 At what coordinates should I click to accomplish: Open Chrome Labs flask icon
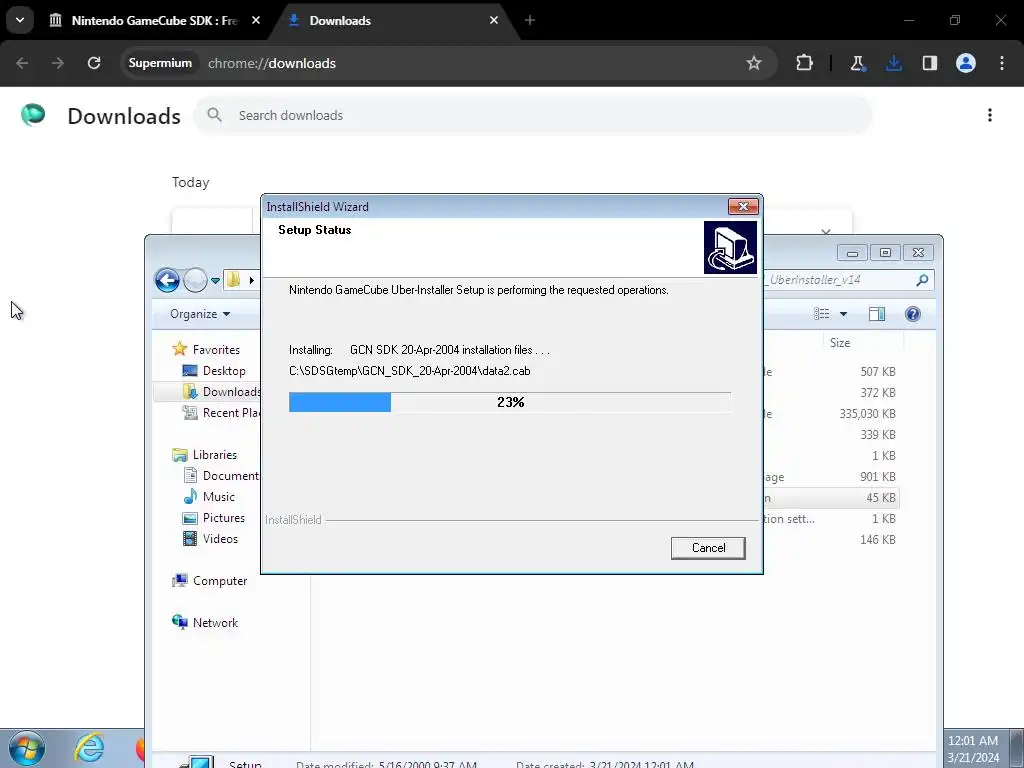(857, 63)
